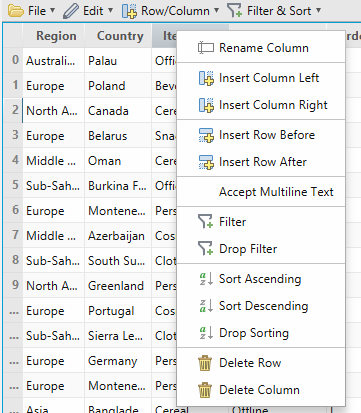The width and height of the screenshot is (361, 413).
Task: Select row number 0 header
Action: coord(13,60)
